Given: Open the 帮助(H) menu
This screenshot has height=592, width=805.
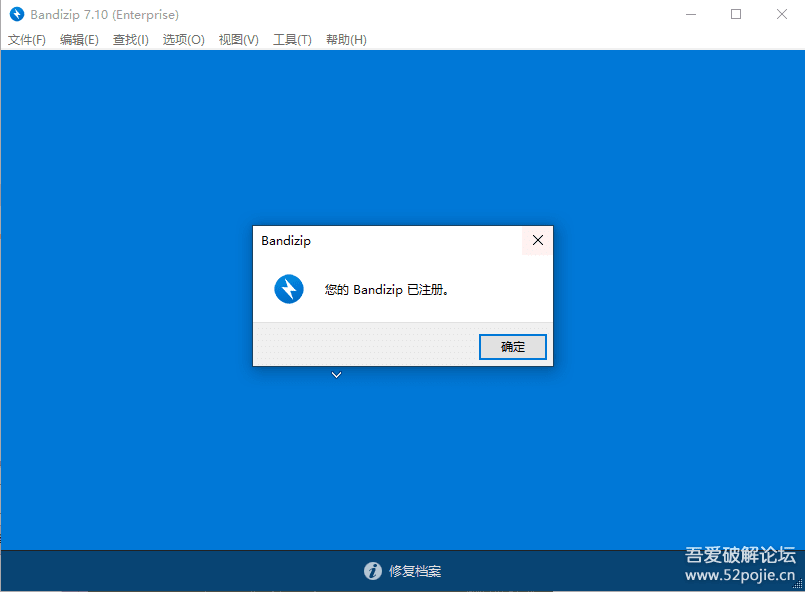Looking at the screenshot, I should (346, 40).
